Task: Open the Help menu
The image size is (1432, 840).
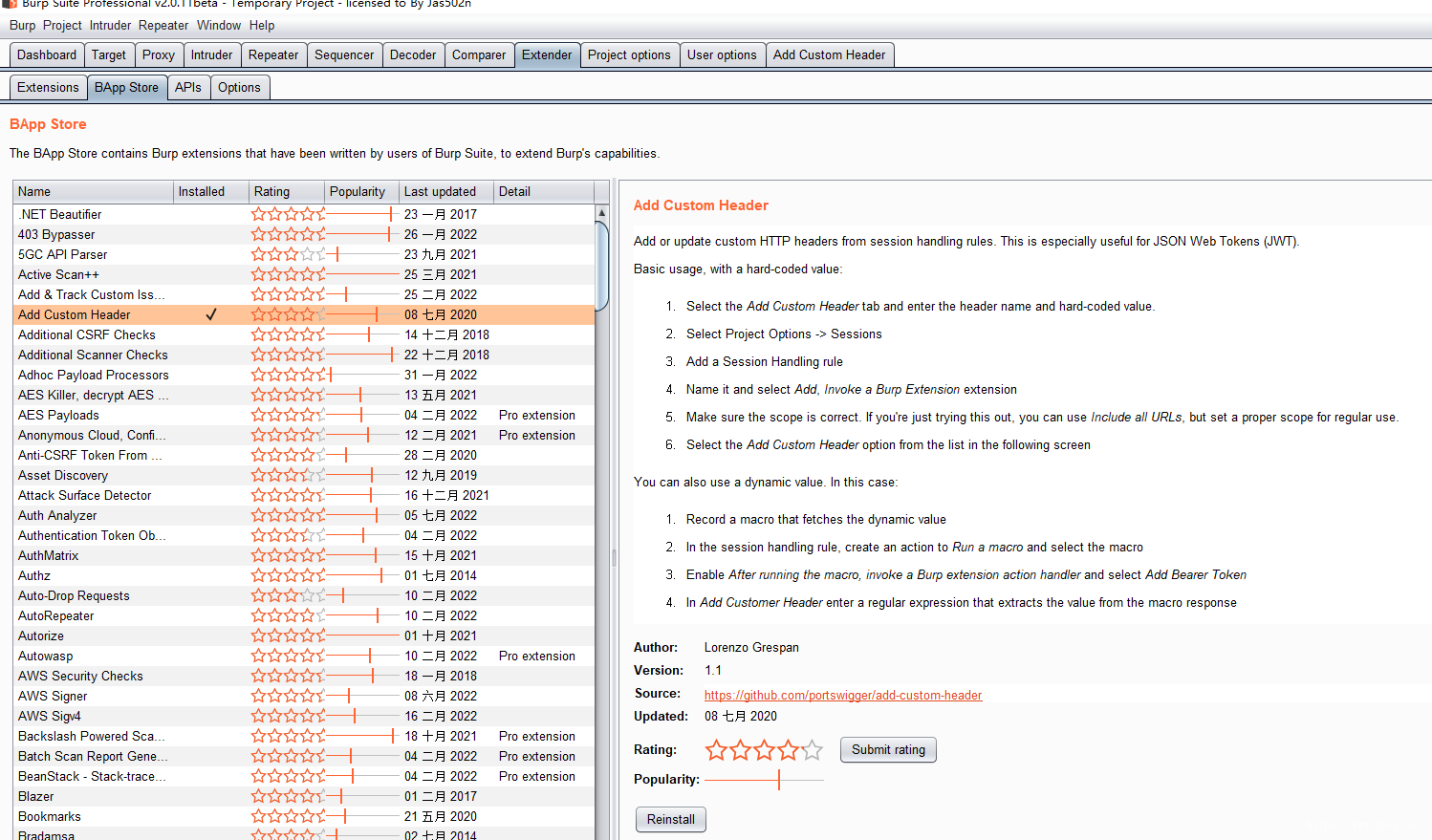Action: [x=262, y=26]
